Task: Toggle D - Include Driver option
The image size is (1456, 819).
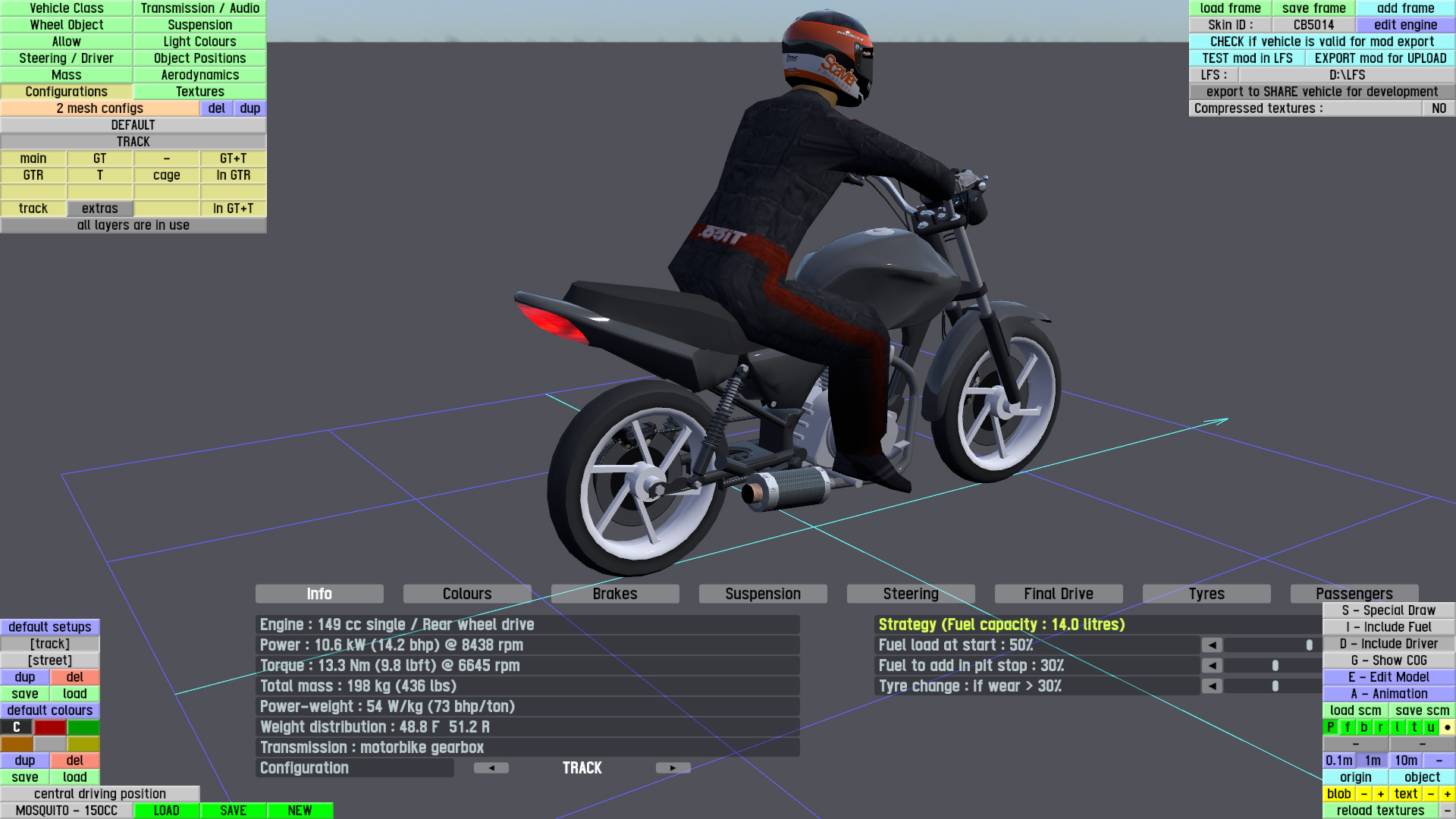Action: [x=1389, y=644]
